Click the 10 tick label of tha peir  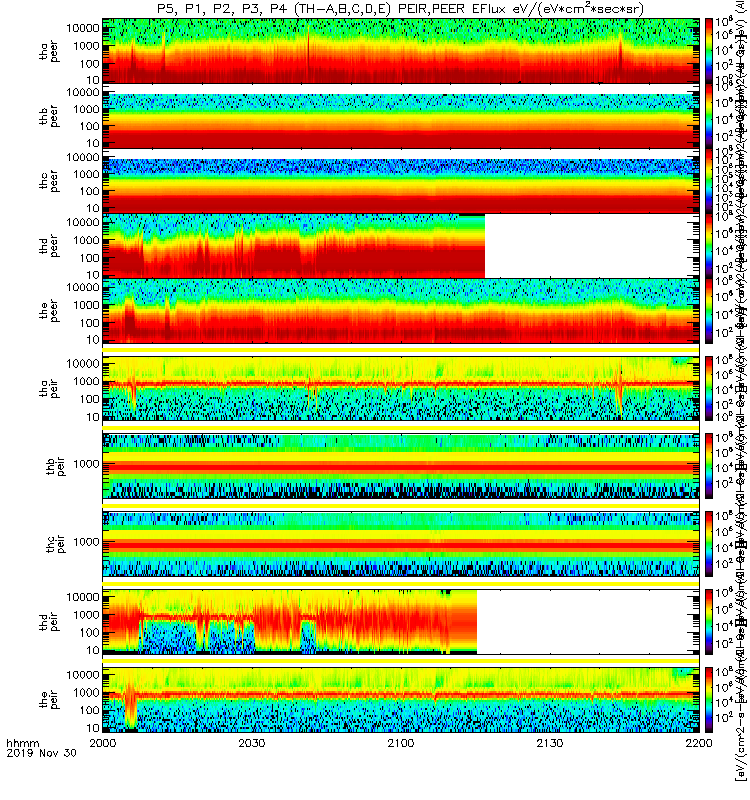[93, 417]
